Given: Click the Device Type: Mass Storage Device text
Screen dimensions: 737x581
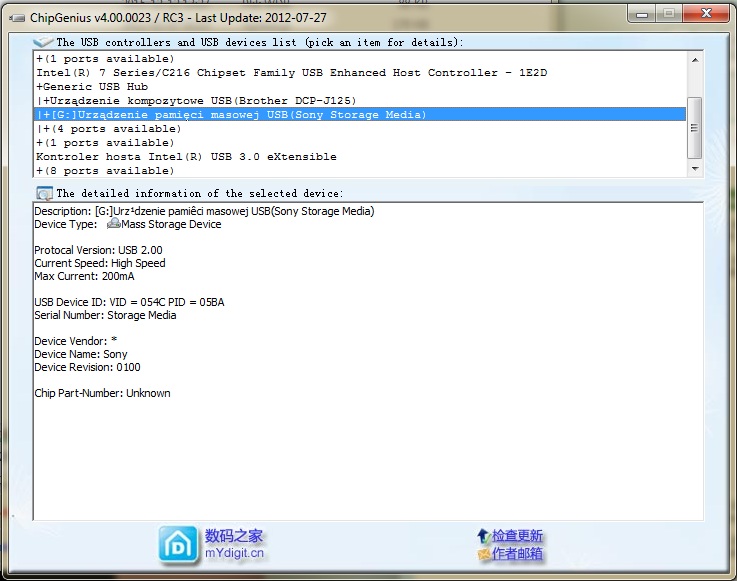Looking at the screenshot, I should pos(128,224).
